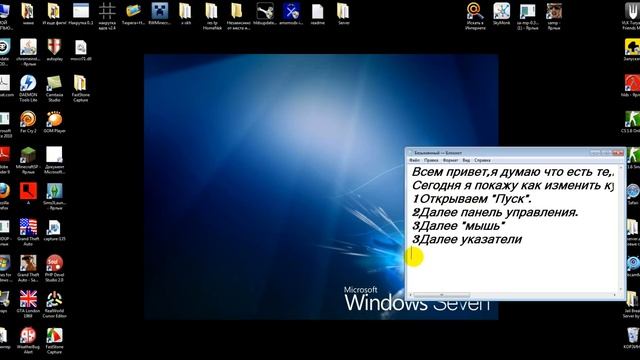
Task: Select the FastStone Capture folder icon
Action: click(80, 88)
